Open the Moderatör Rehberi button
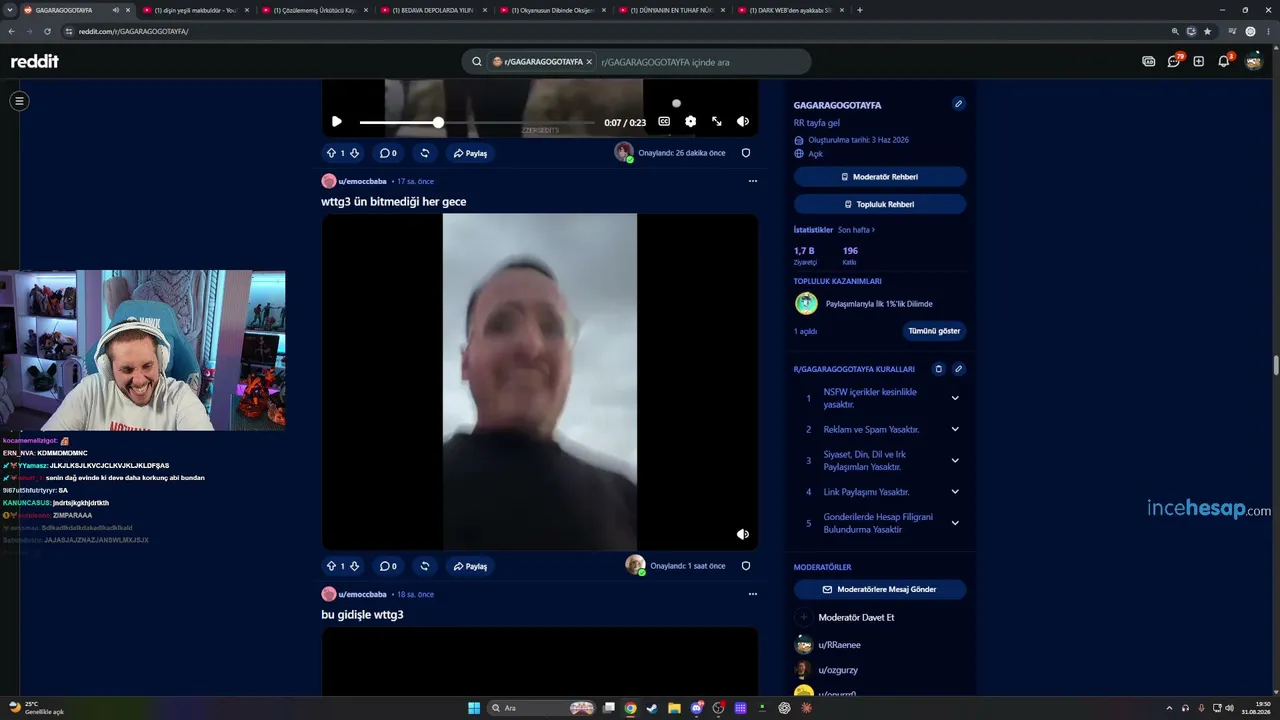 pos(880,177)
